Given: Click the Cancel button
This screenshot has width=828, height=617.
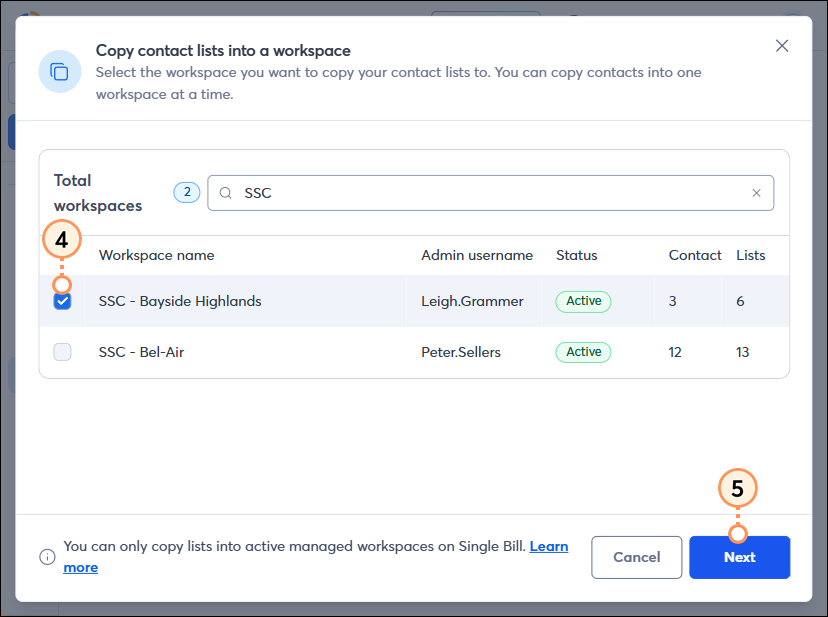Looking at the screenshot, I should [x=636, y=557].
